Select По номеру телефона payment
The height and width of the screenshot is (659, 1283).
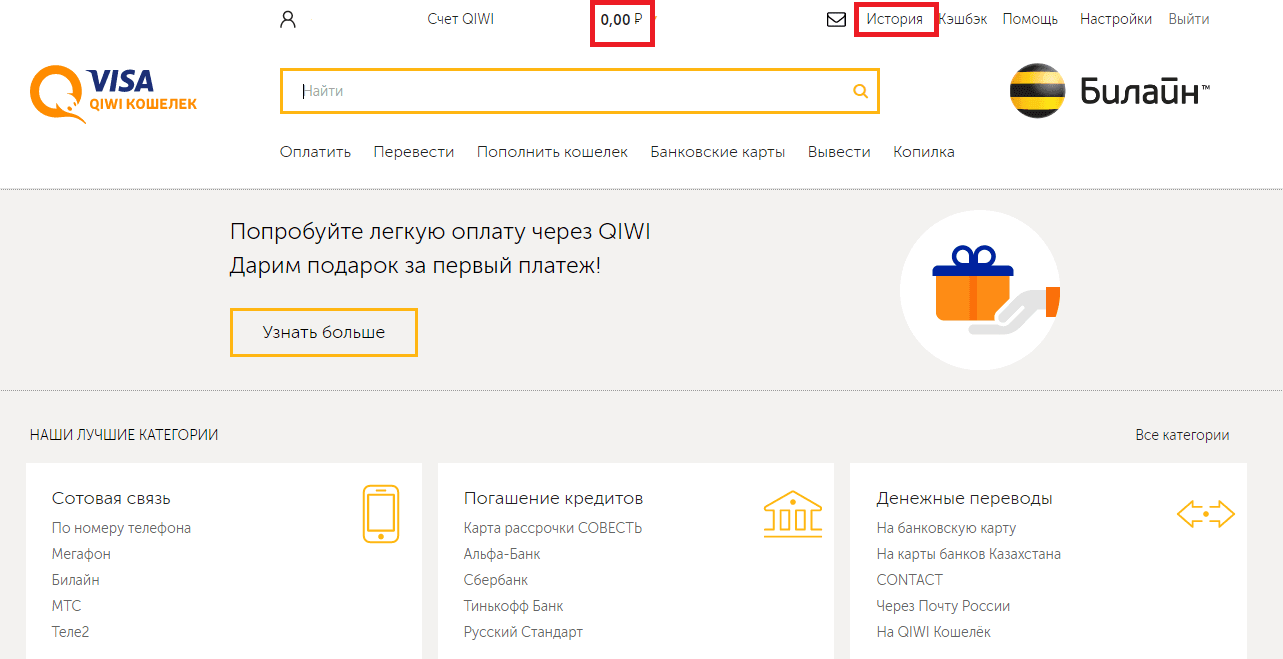coord(121,528)
